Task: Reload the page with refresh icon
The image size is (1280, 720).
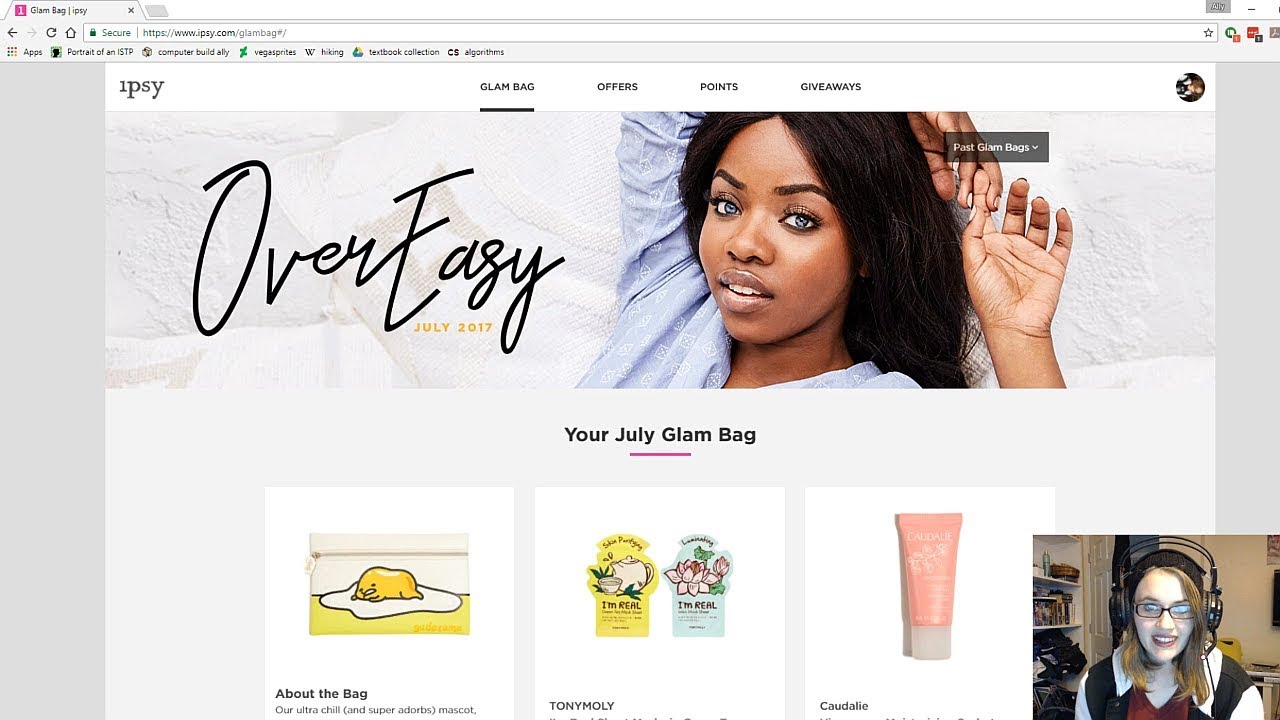Action: 51,33
